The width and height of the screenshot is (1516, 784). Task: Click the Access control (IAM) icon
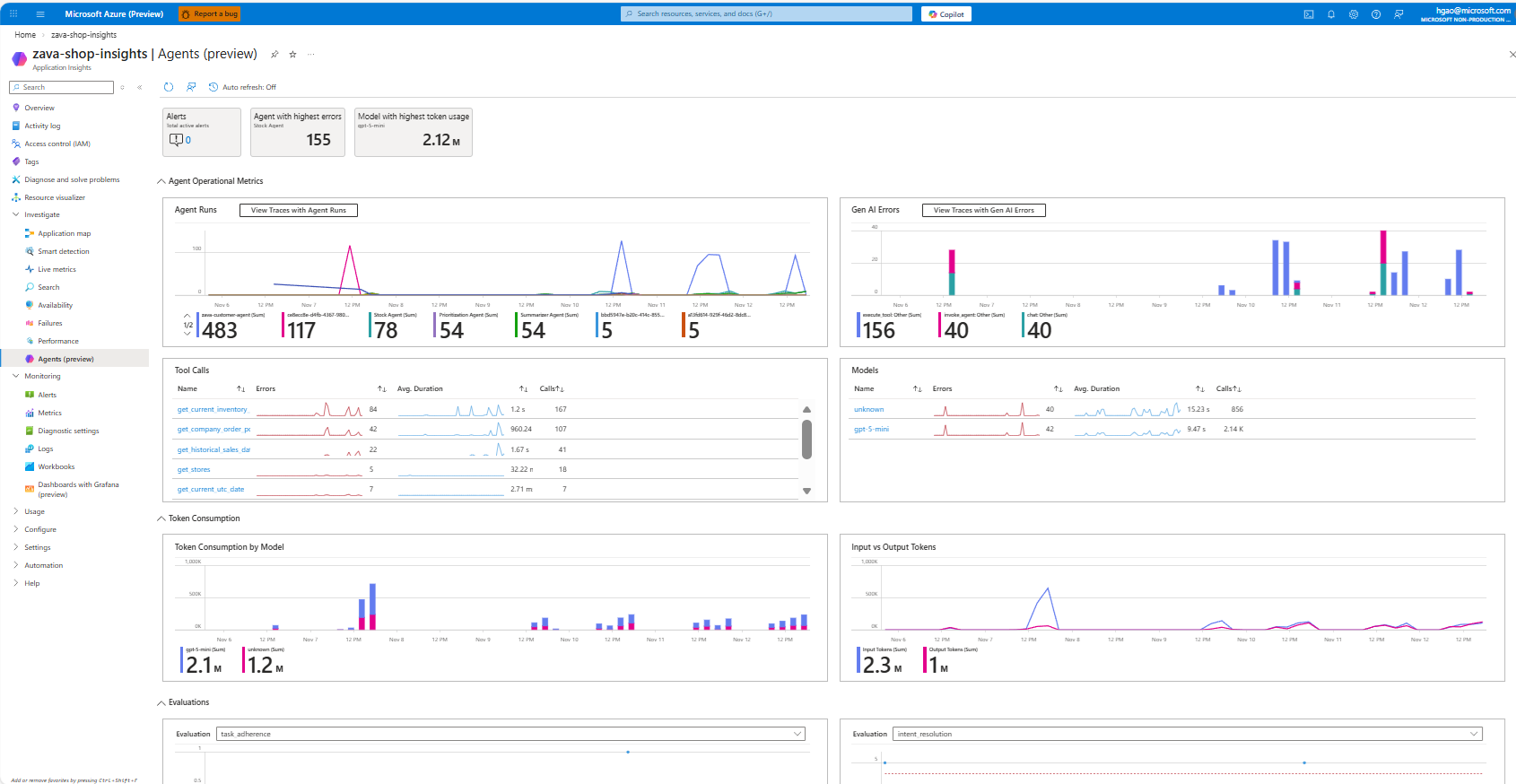coord(16,144)
